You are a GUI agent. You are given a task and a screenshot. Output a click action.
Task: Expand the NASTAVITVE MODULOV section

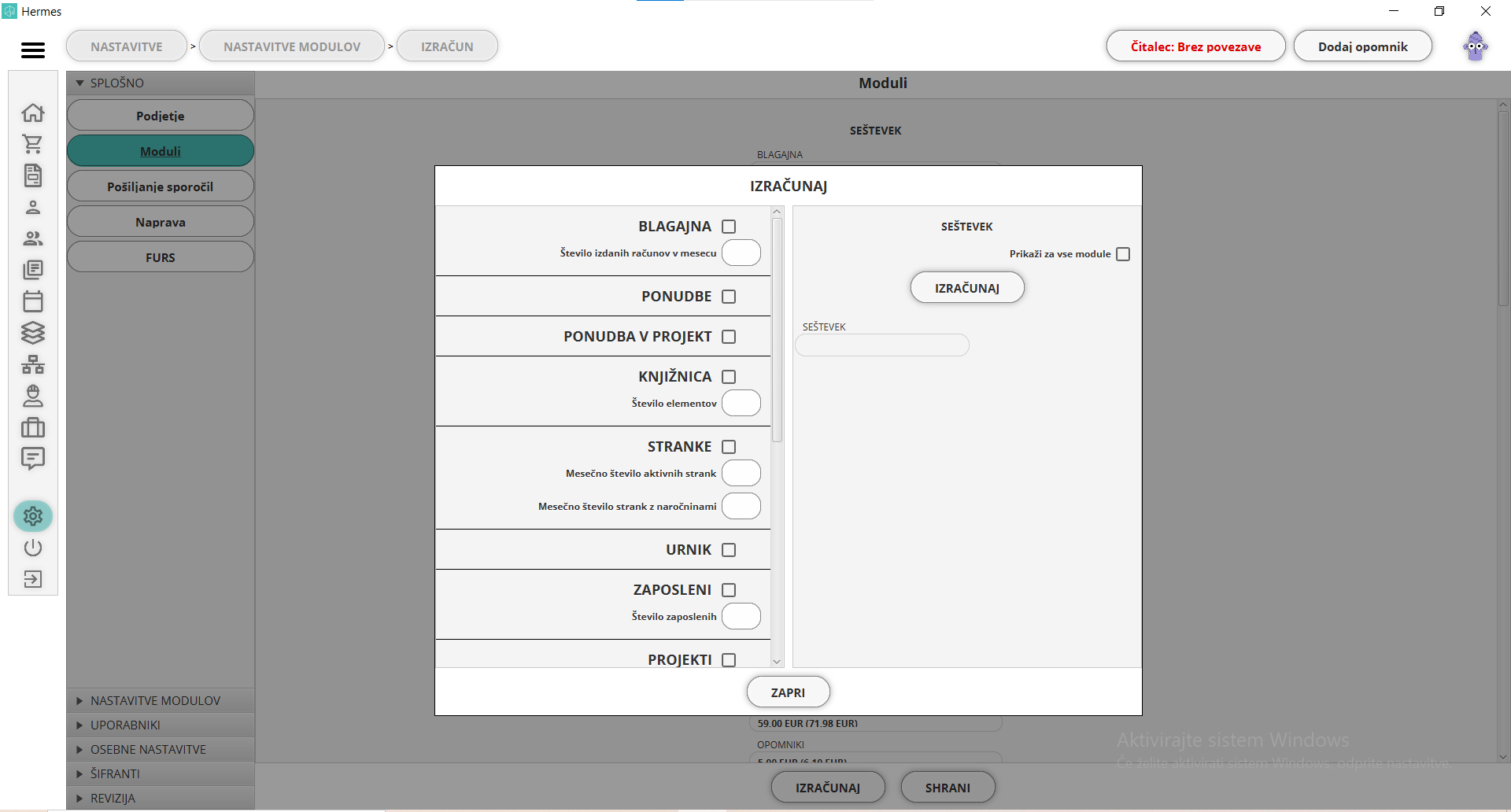tap(161, 700)
